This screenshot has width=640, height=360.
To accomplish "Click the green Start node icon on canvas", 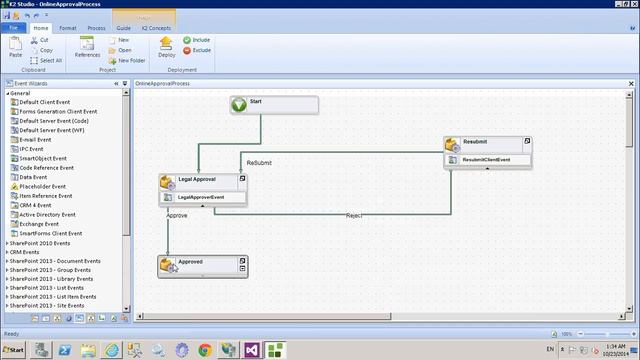I will [x=239, y=105].
